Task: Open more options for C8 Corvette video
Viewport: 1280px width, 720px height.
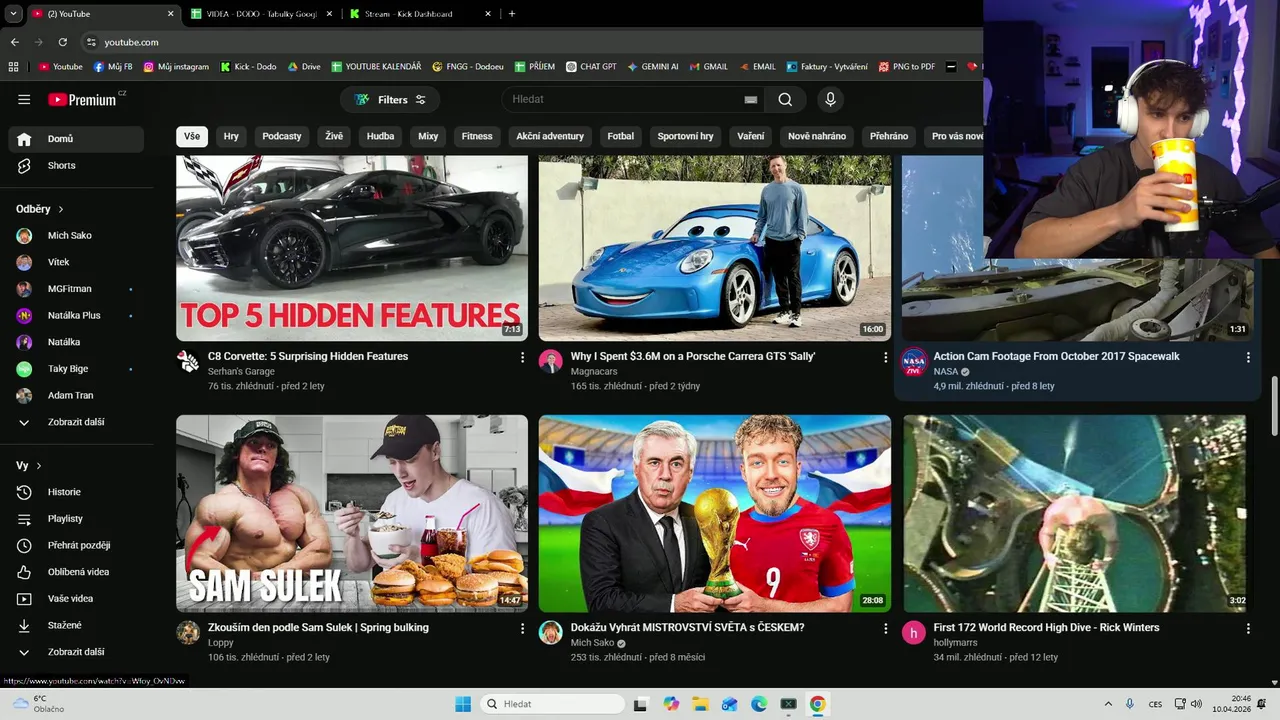Action: 522,357
